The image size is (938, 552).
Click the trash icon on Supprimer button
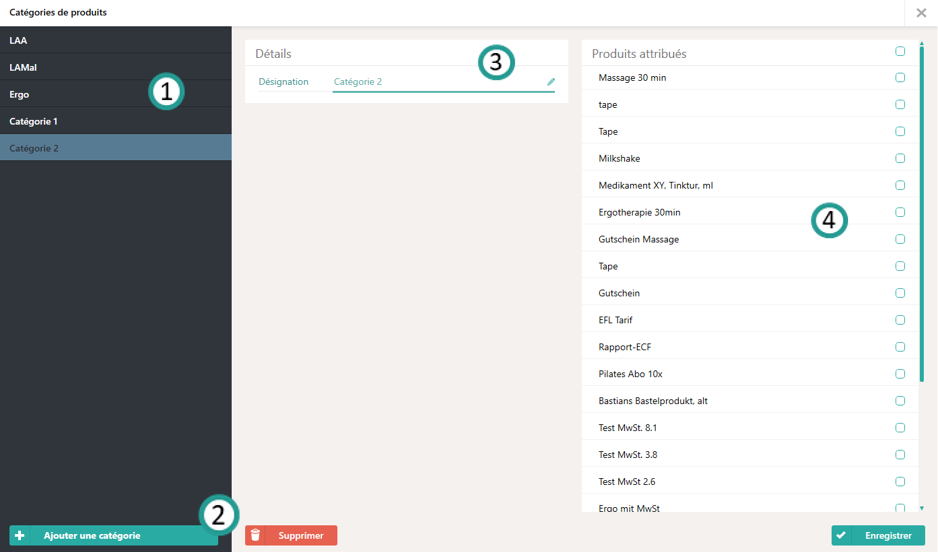255,536
